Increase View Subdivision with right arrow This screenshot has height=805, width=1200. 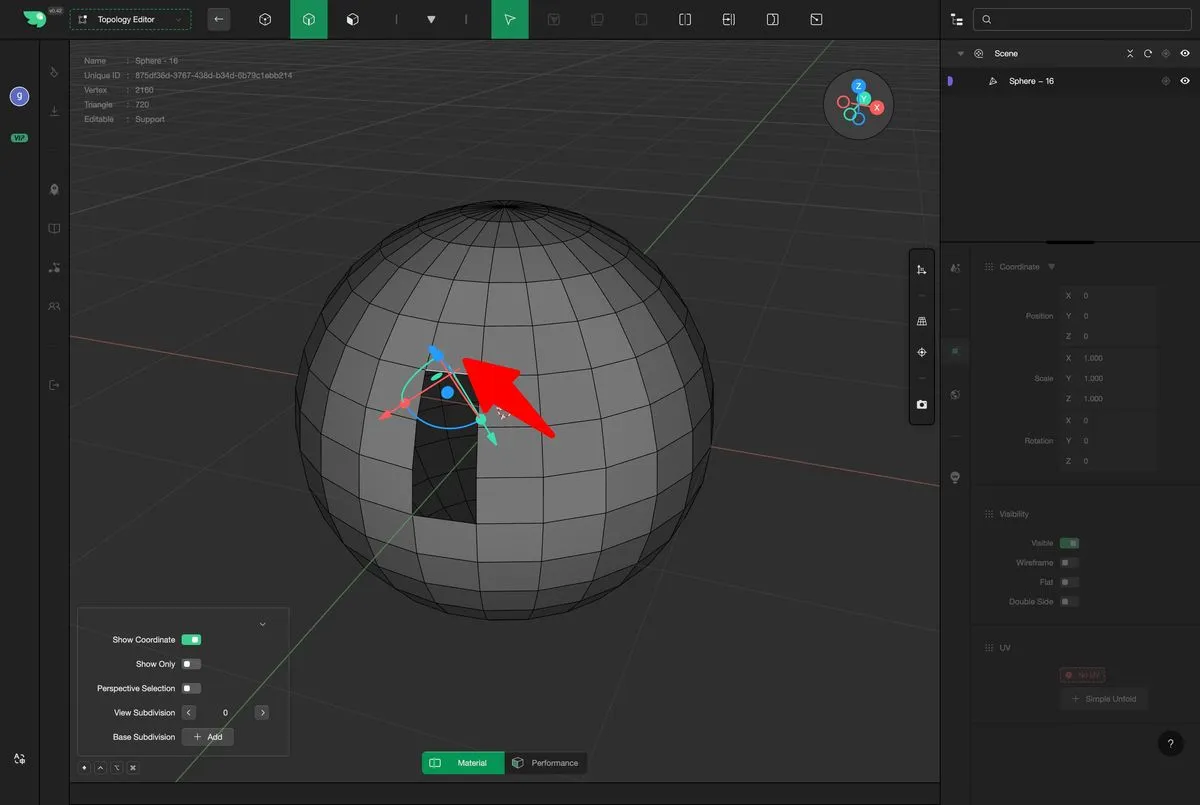coord(262,713)
